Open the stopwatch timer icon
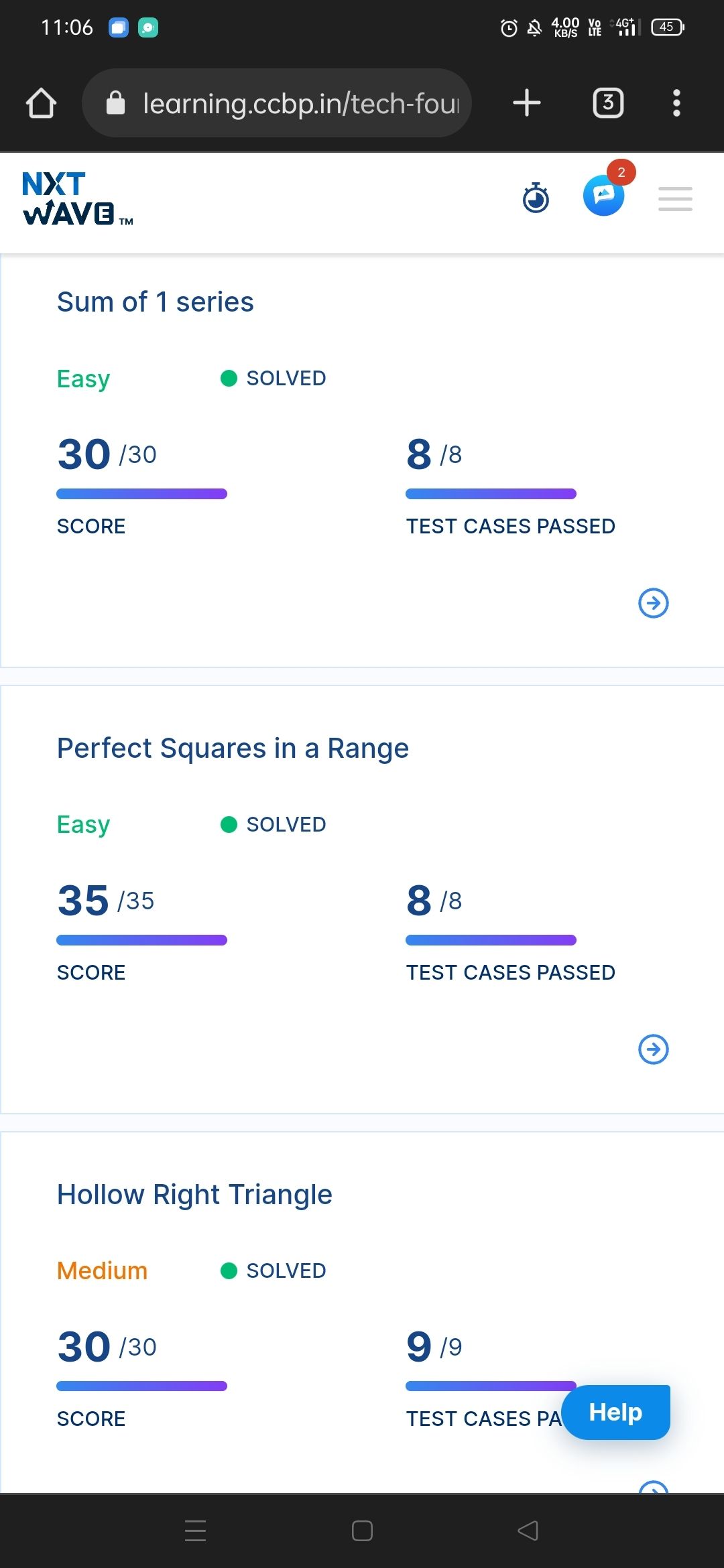The height and width of the screenshot is (1568, 724). [536, 198]
